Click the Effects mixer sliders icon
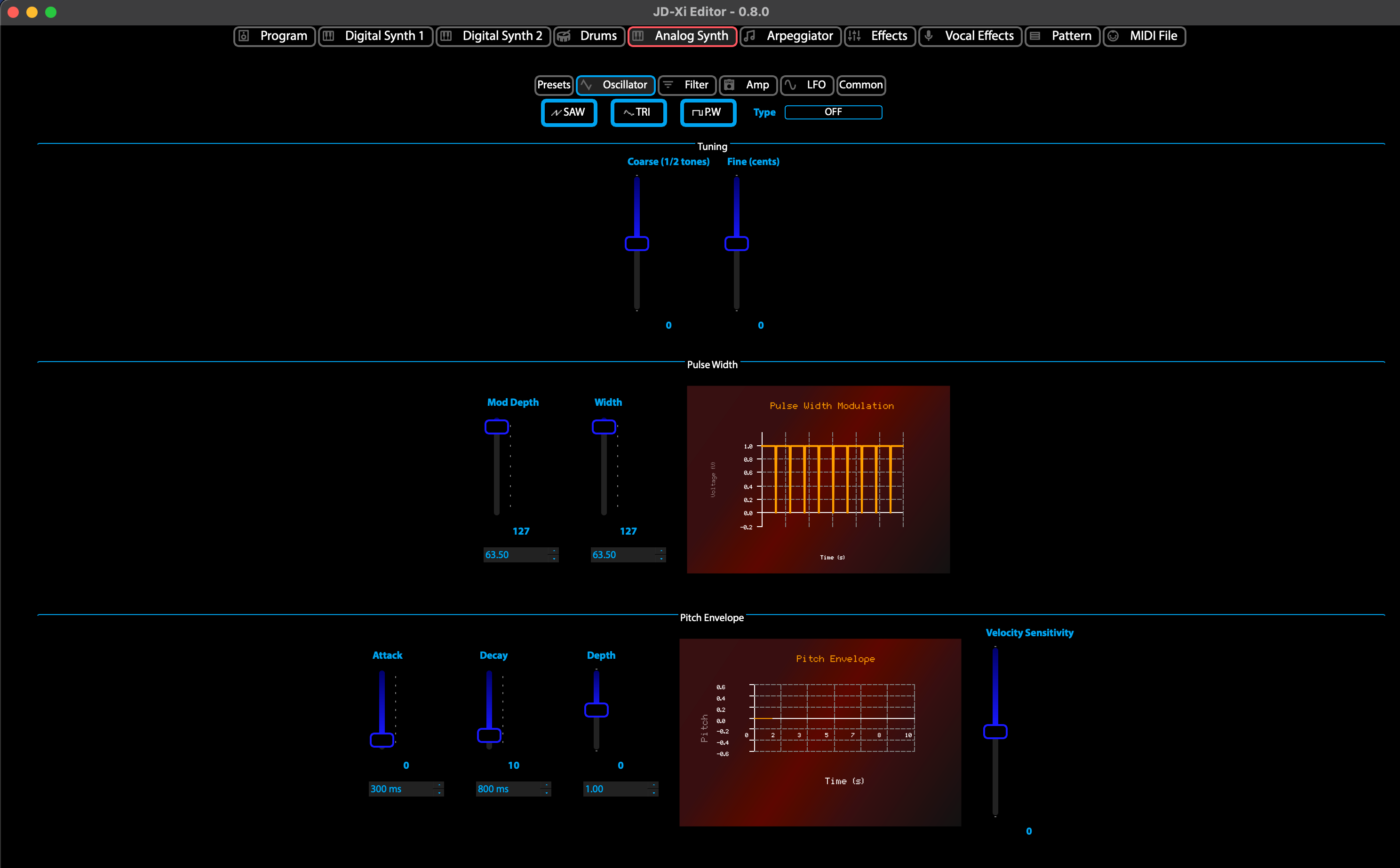This screenshot has height=868, width=1400. (854, 36)
